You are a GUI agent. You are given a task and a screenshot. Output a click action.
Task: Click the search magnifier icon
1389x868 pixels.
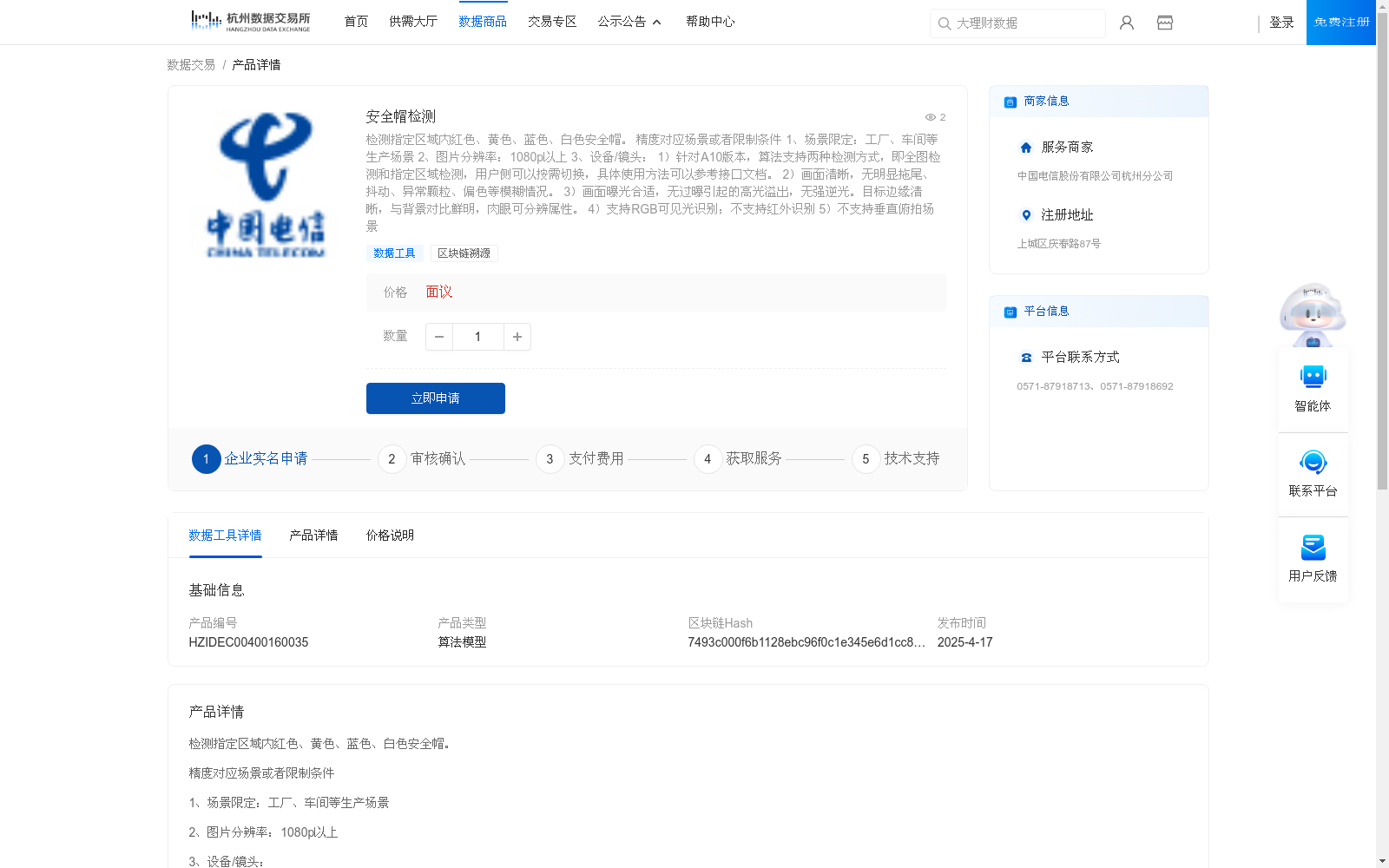click(945, 23)
